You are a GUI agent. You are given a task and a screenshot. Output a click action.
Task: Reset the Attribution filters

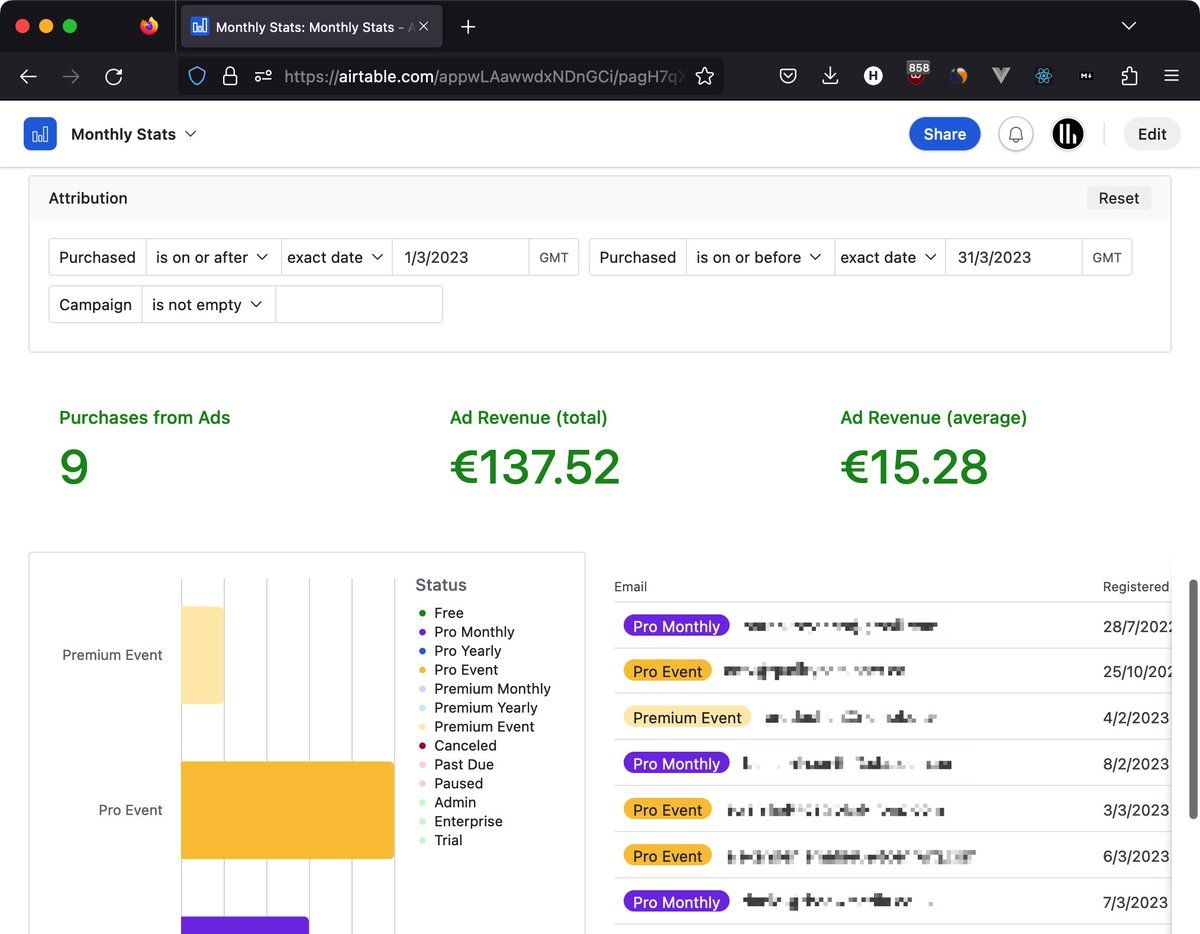pyautogui.click(x=1118, y=198)
